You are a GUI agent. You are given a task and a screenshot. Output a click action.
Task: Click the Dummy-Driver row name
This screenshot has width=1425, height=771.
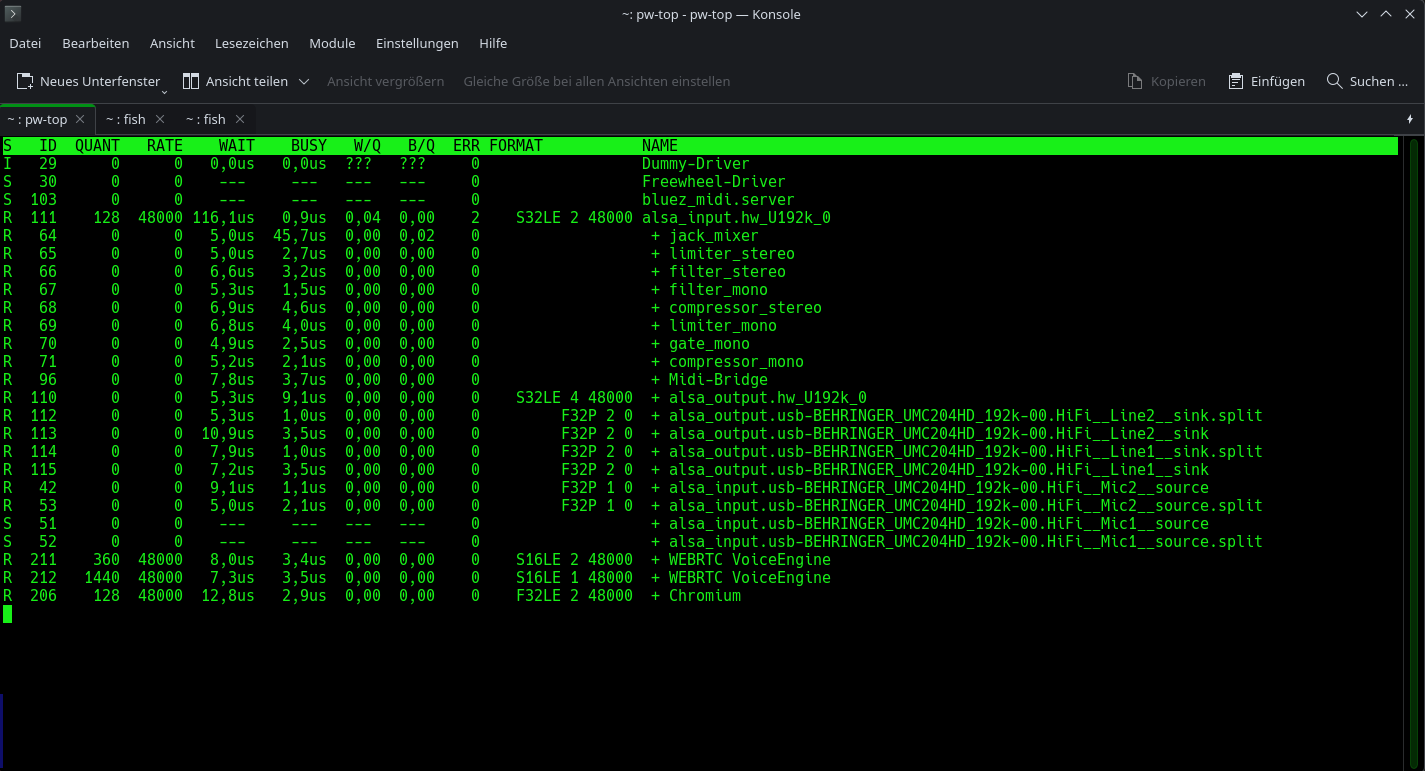(x=696, y=164)
